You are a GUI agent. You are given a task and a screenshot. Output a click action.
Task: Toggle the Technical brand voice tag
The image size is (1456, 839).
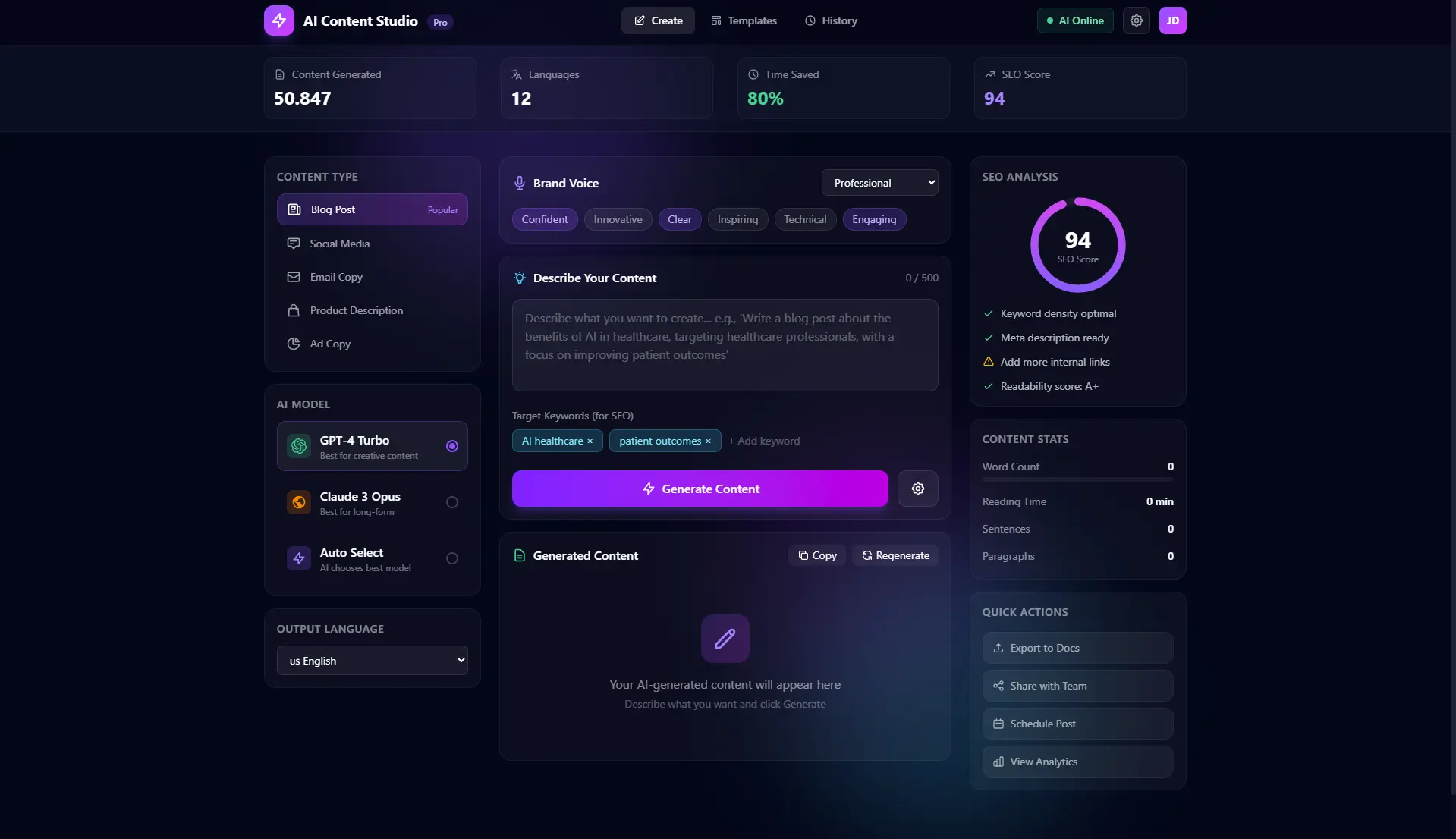point(805,219)
